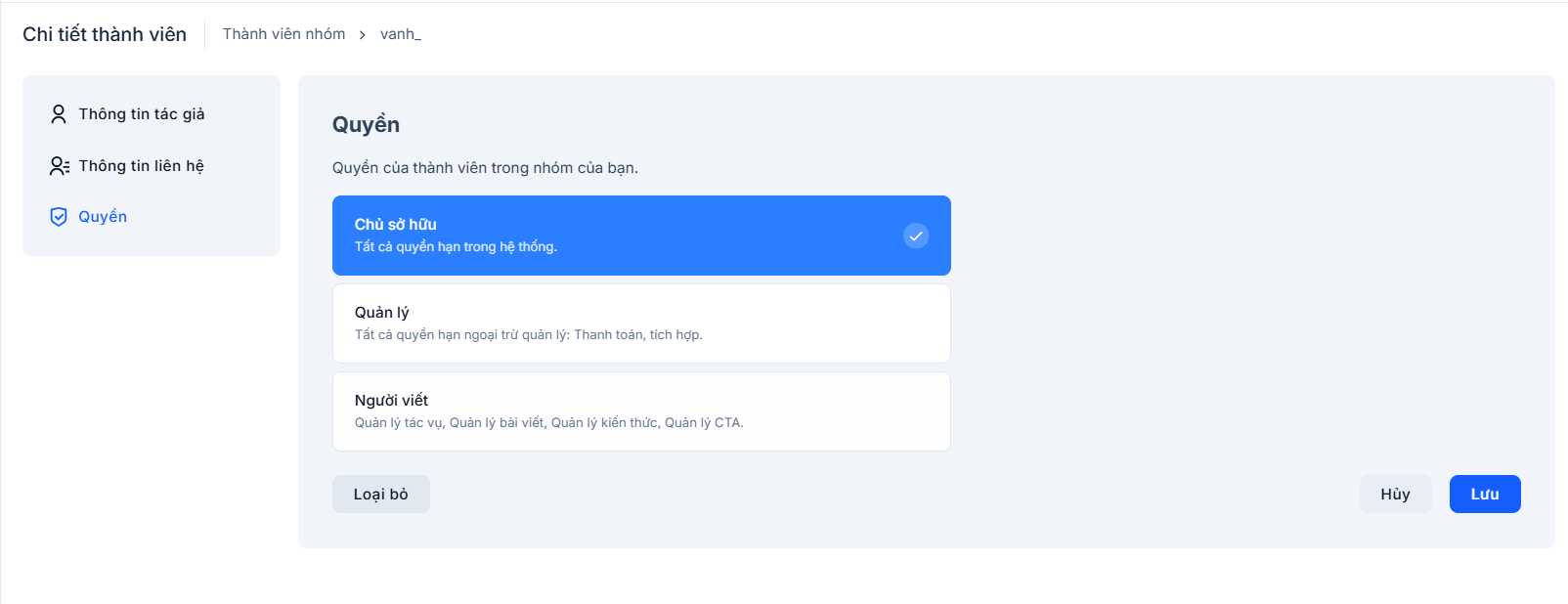Choose the Chủ sở hữu role option
Image resolution: width=1568 pixels, height=604 pixels.
[626, 236]
